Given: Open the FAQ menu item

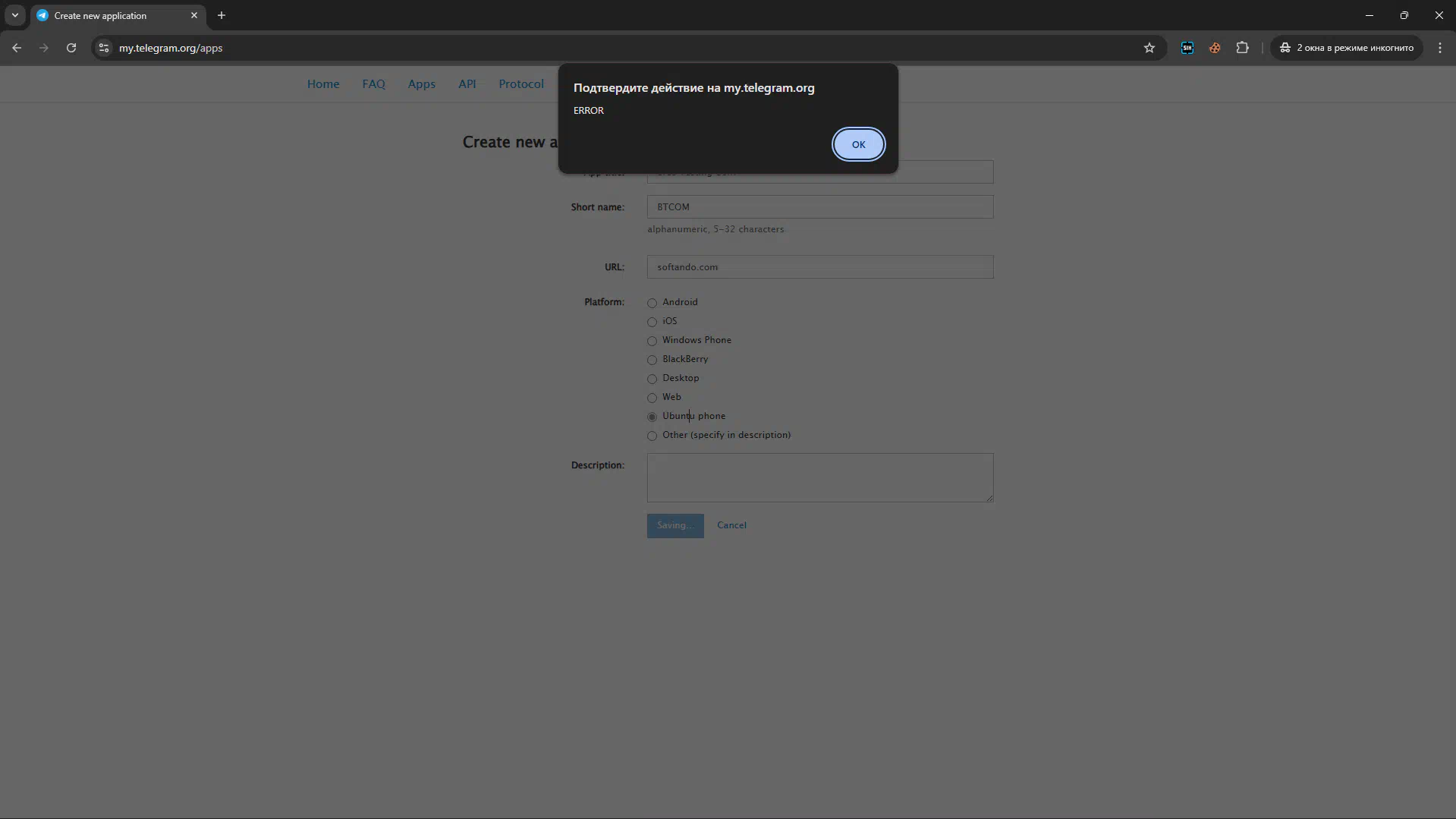Looking at the screenshot, I should (x=373, y=84).
